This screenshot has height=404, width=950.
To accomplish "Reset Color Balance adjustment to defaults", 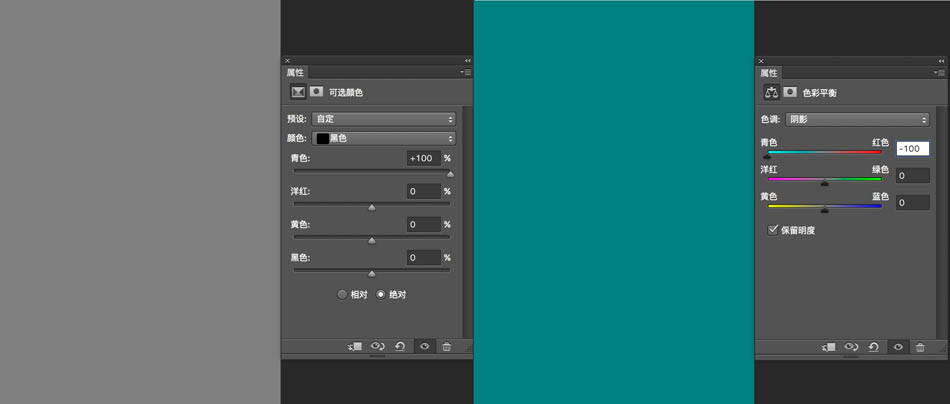I will (874, 346).
